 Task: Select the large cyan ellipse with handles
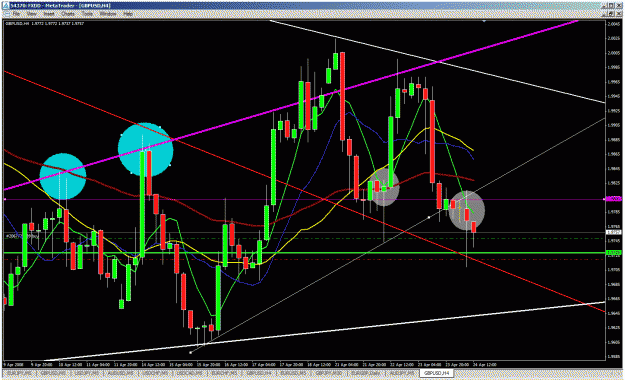[x=145, y=150]
